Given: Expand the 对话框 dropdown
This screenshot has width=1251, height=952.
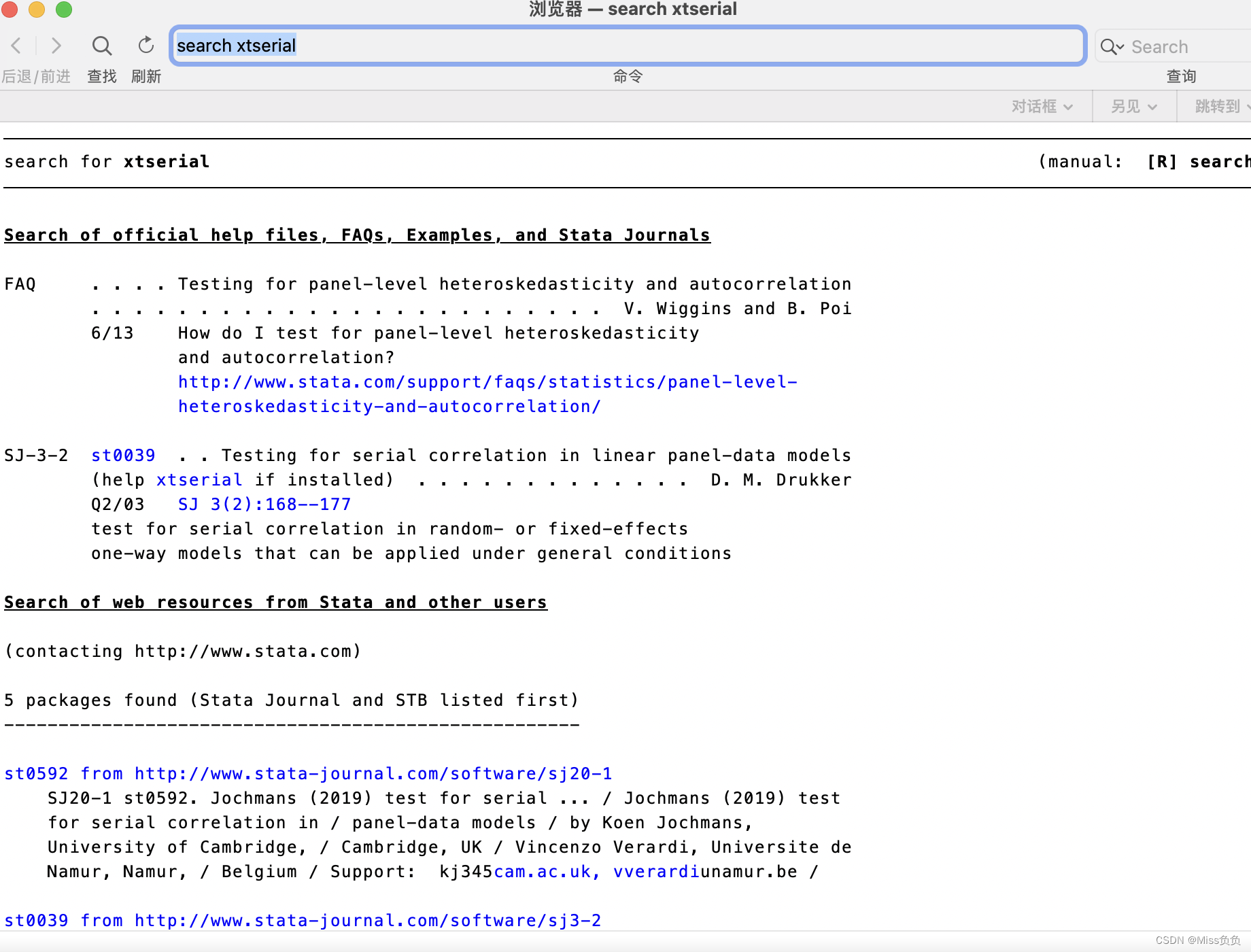Looking at the screenshot, I should (1042, 107).
